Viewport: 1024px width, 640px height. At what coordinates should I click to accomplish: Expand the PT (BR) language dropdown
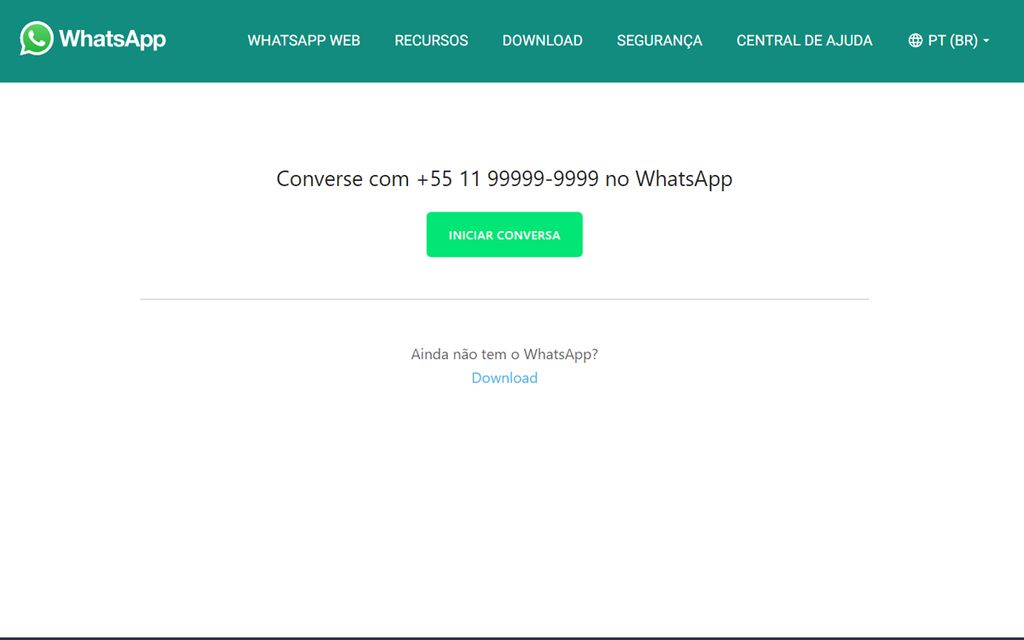(959, 40)
